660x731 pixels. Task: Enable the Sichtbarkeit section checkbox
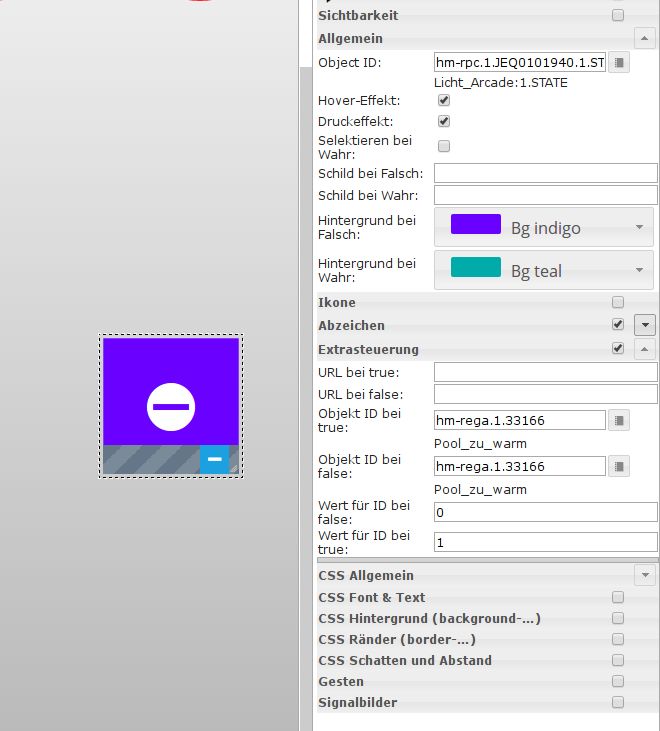618,15
